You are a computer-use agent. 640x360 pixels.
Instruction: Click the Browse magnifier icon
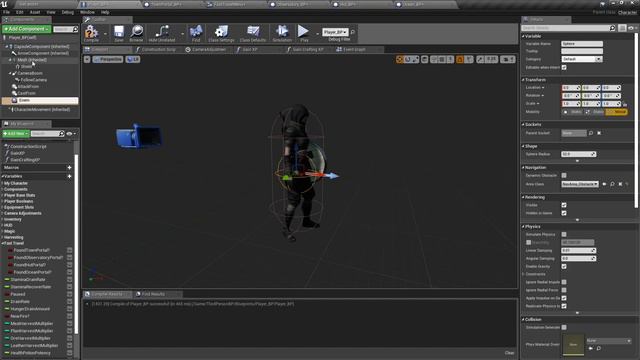(136, 33)
